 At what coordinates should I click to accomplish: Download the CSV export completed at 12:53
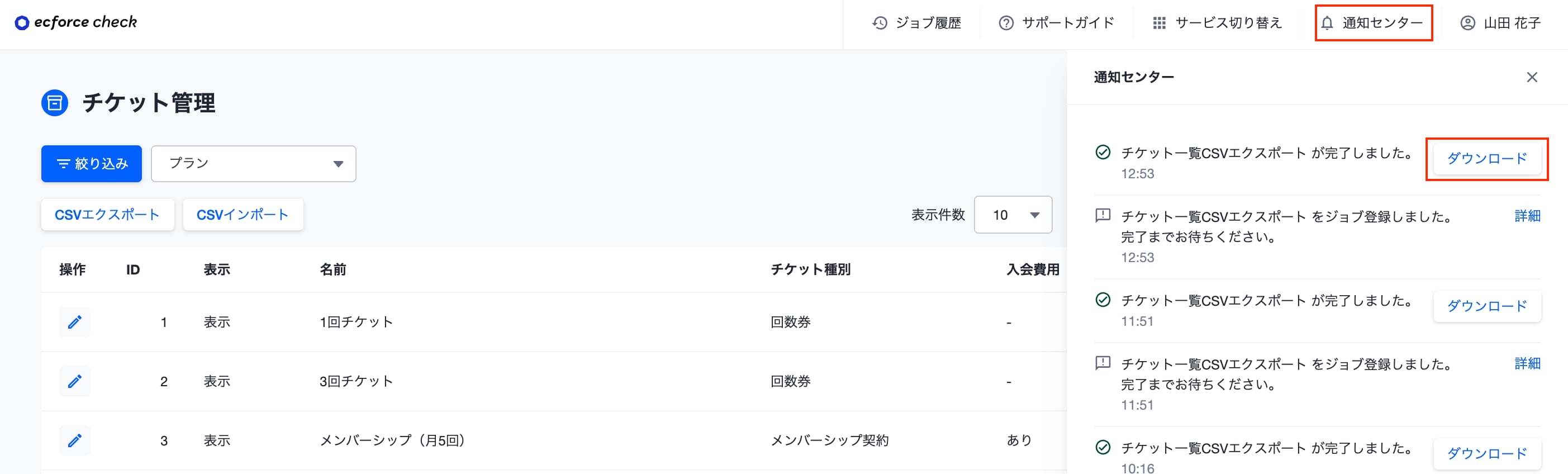pos(1486,158)
